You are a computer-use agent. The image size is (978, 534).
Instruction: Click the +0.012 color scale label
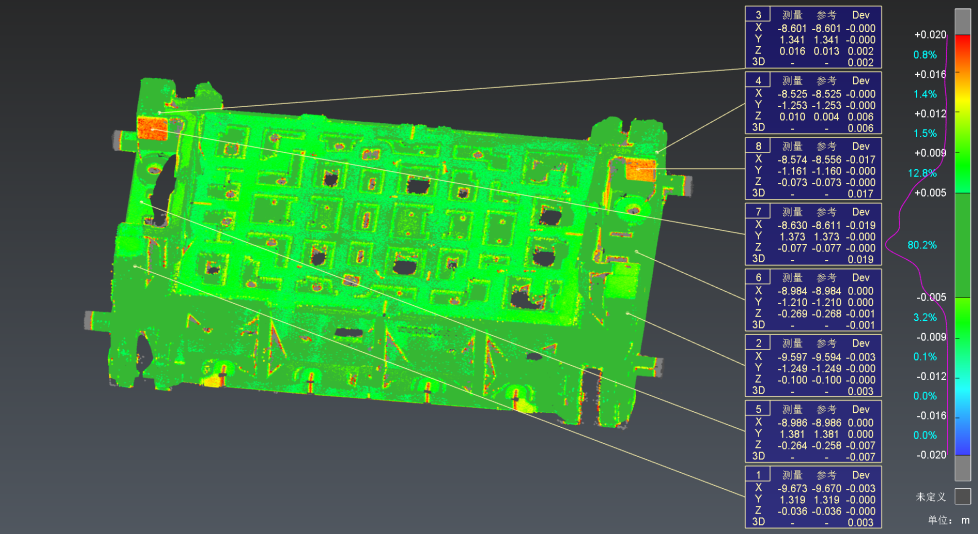tap(930, 114)
